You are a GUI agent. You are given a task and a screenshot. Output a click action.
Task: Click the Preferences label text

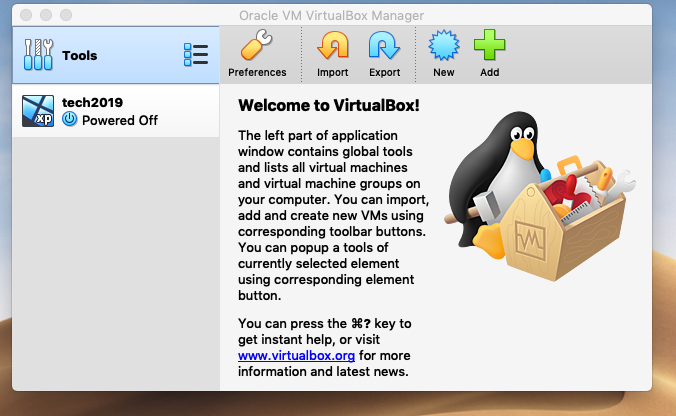tap(257, 72)
